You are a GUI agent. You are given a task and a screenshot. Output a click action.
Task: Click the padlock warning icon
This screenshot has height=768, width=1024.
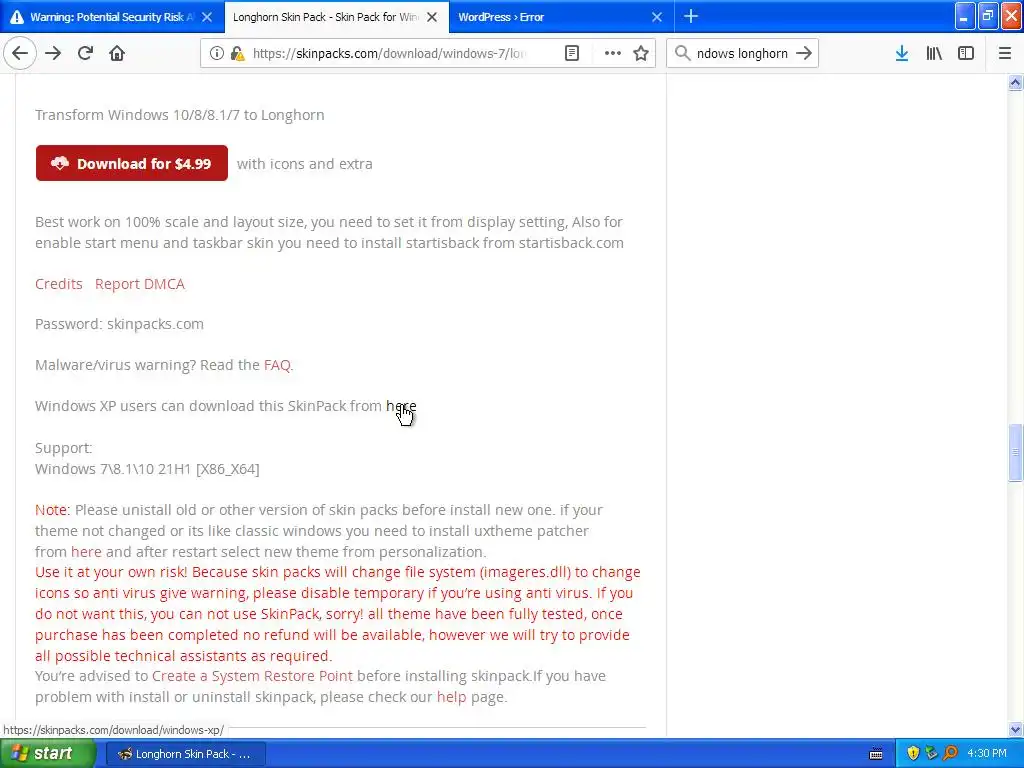point(237,54)
